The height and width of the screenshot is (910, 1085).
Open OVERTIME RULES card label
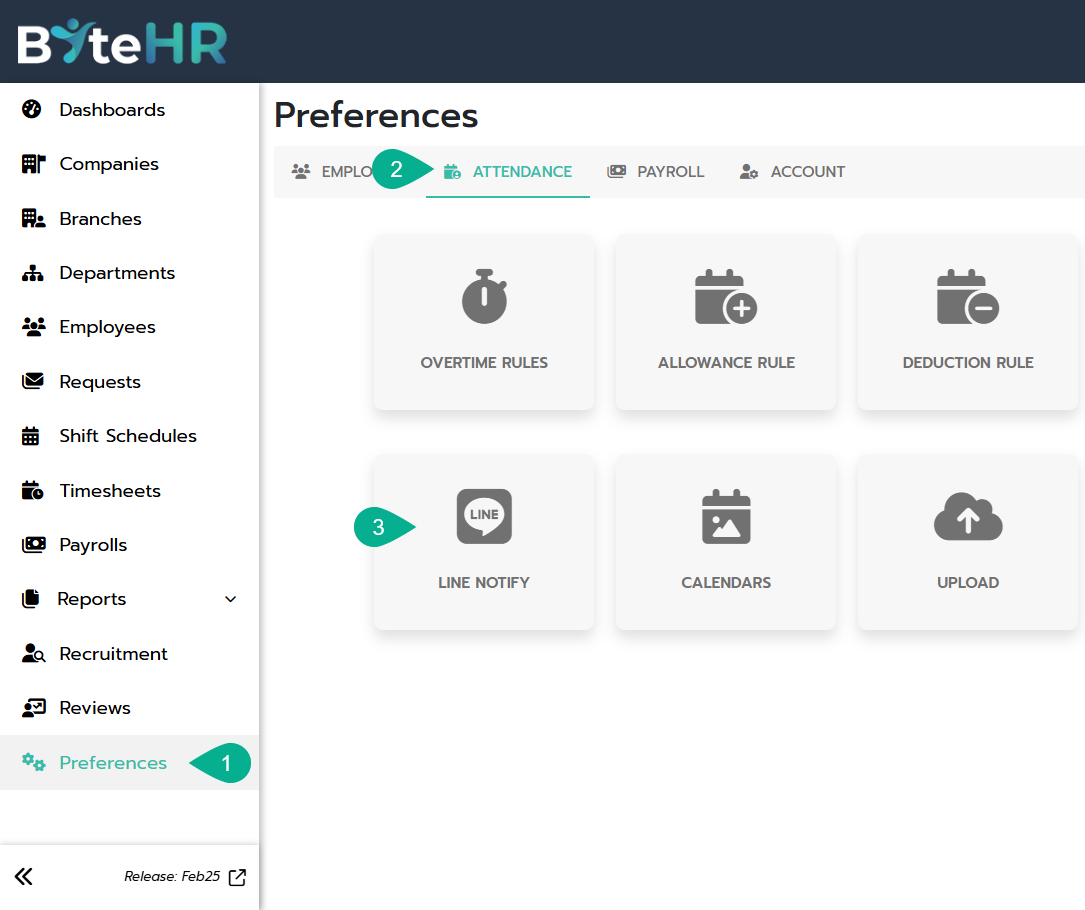484,363
